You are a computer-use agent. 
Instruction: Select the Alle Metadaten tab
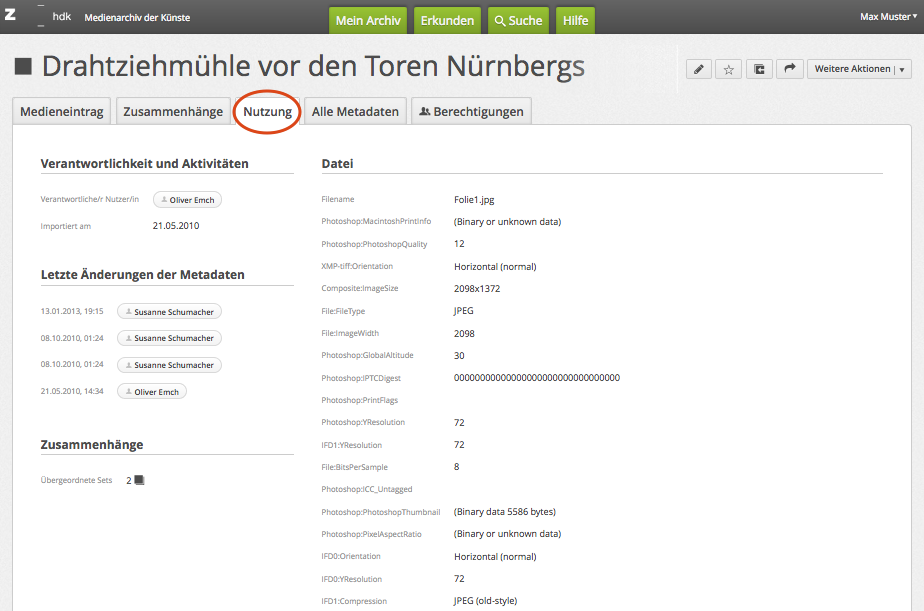pyautogui.click(x=355, y=111)
